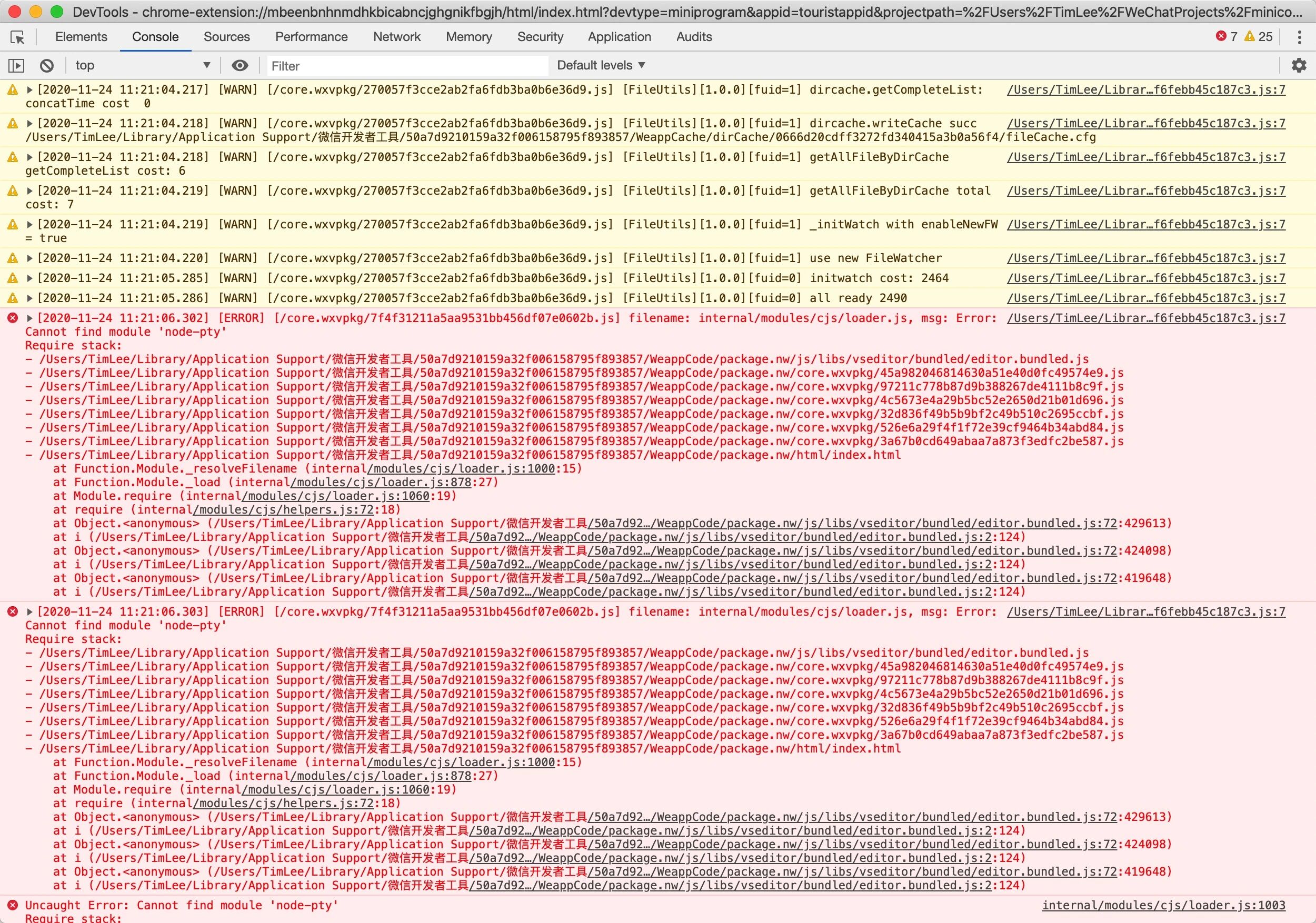1316x923 pixels.
Task: Follow the source link of the initwatch warning
Action: [1146, 278]
